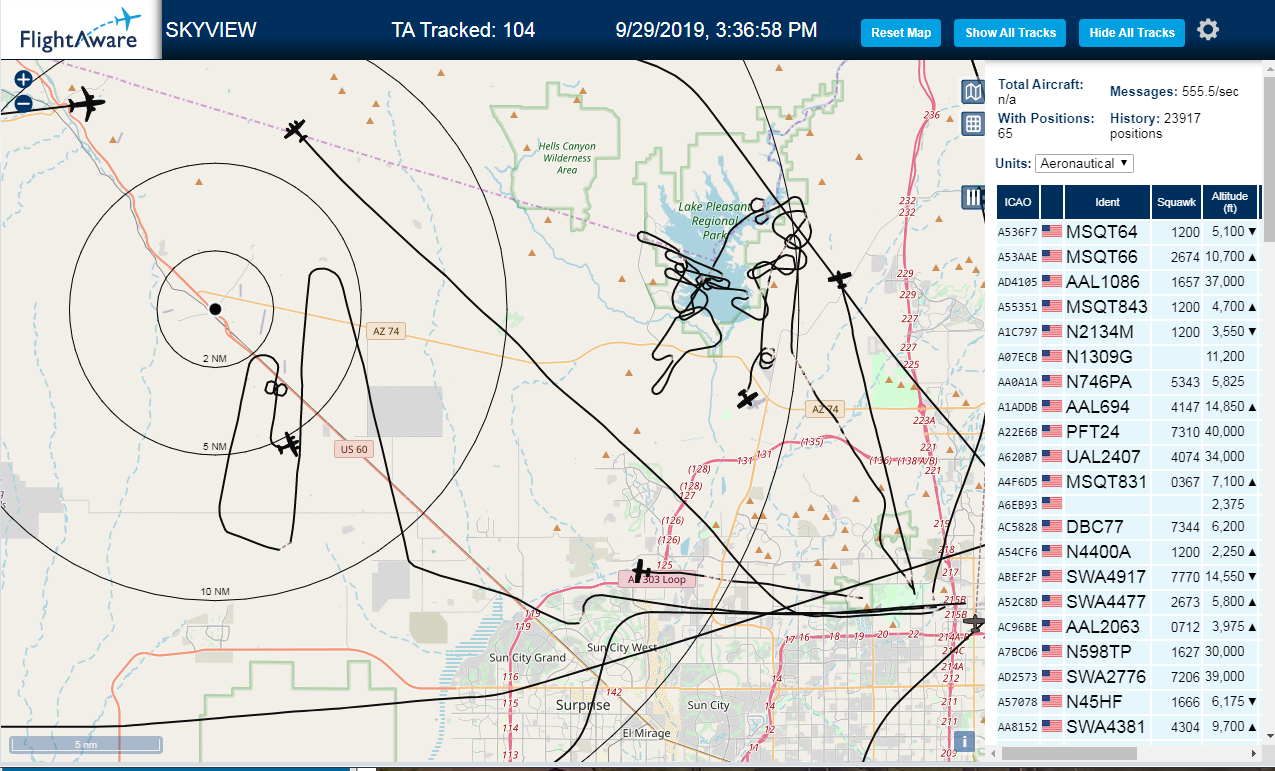The width and height of the screenshot is (1275, 771).
Task: Sort table by Altitude (ft) header
Action: point(1230,202)
